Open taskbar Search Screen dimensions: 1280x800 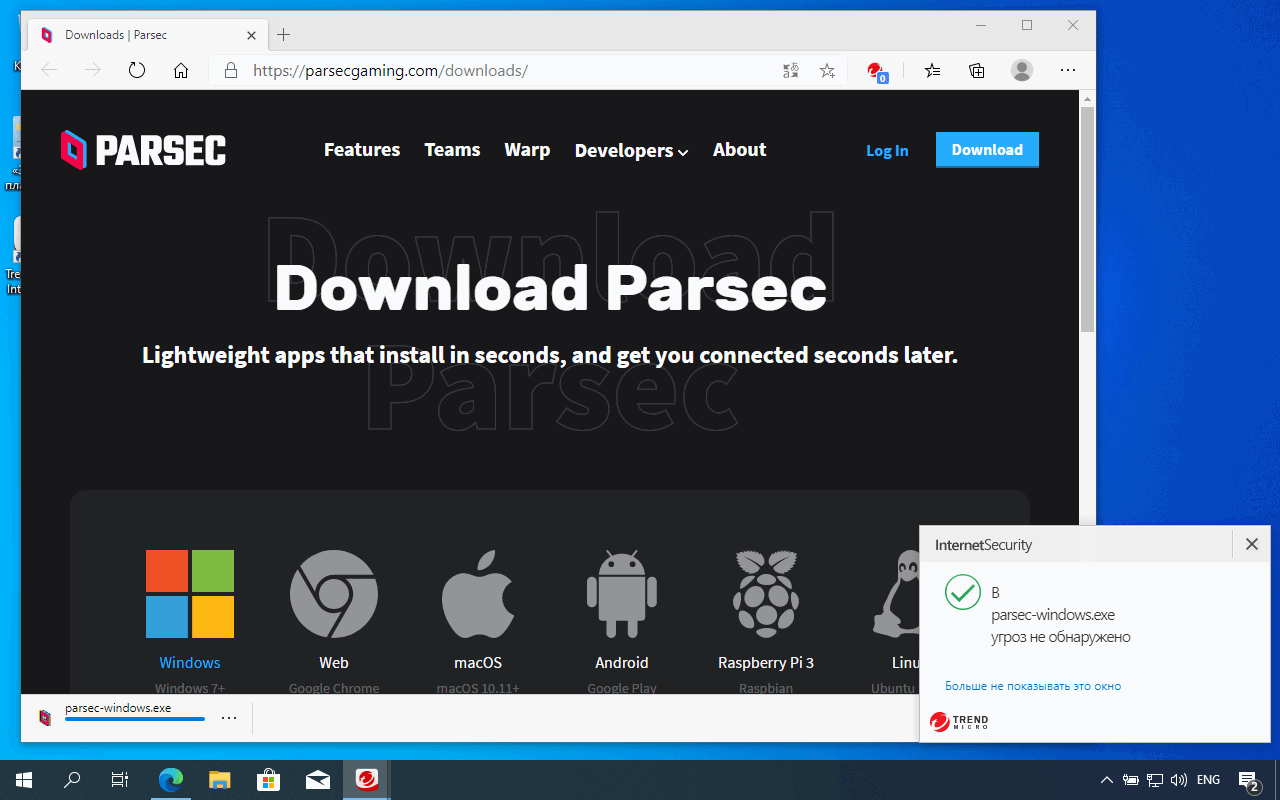[x=72, y=780]
